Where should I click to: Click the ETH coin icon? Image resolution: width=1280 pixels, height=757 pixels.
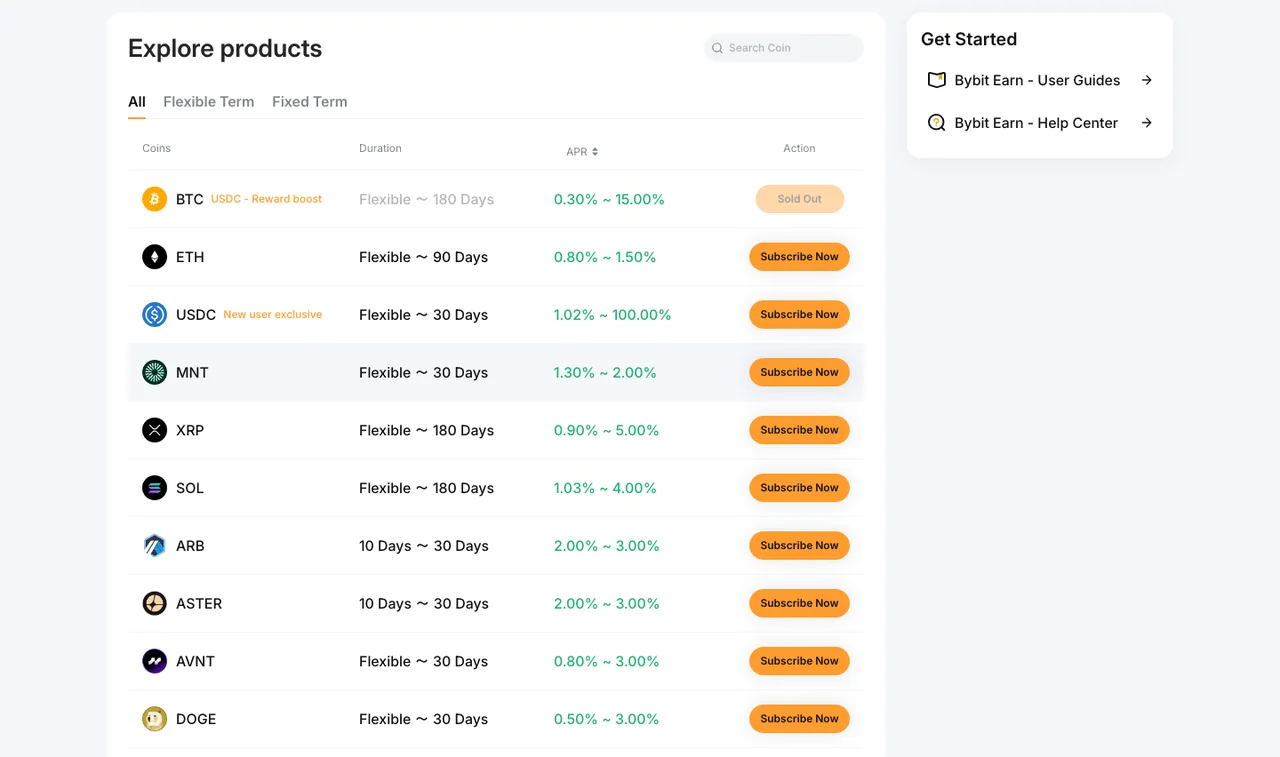click(154, 257)
